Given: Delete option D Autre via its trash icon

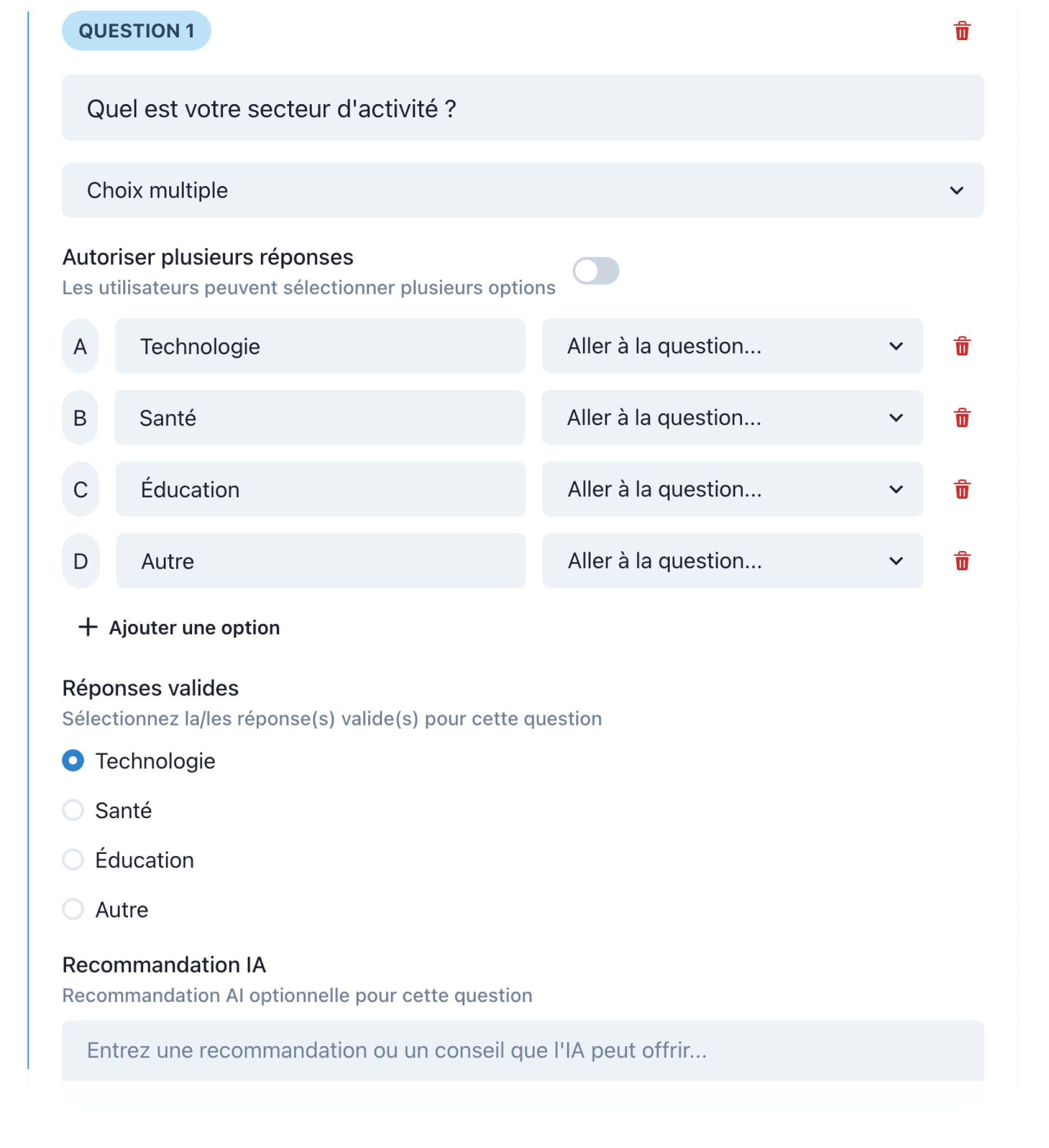Looking at the screenshot, I should pyautogui.click(x=961, y=561).
